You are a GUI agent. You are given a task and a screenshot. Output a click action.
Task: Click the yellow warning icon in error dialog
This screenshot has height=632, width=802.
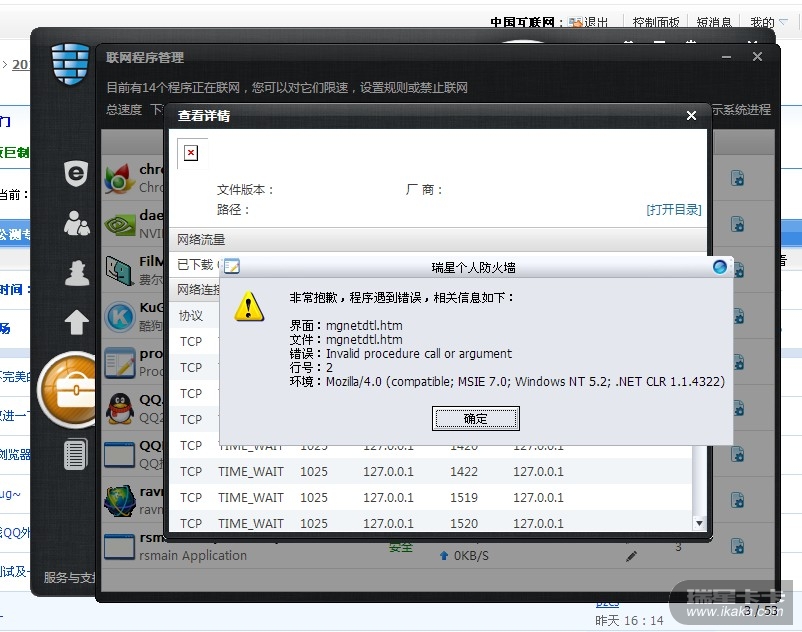click(249, 306)
